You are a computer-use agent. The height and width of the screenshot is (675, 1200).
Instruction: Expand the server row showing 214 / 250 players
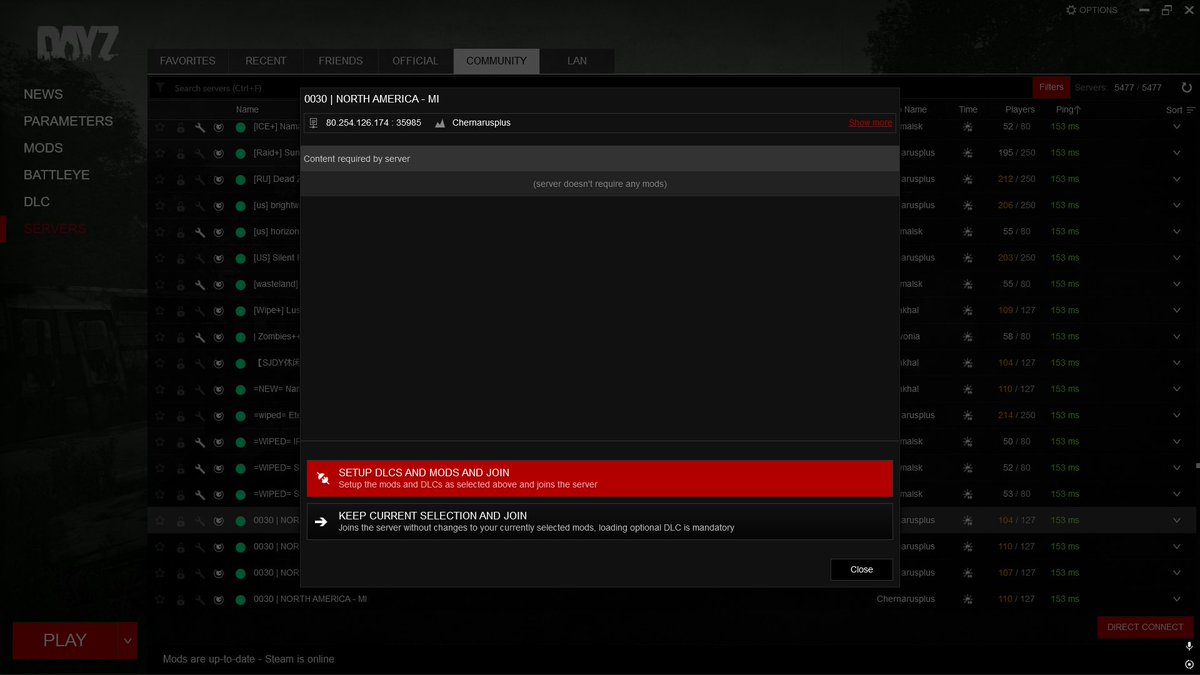[1177, 415]
